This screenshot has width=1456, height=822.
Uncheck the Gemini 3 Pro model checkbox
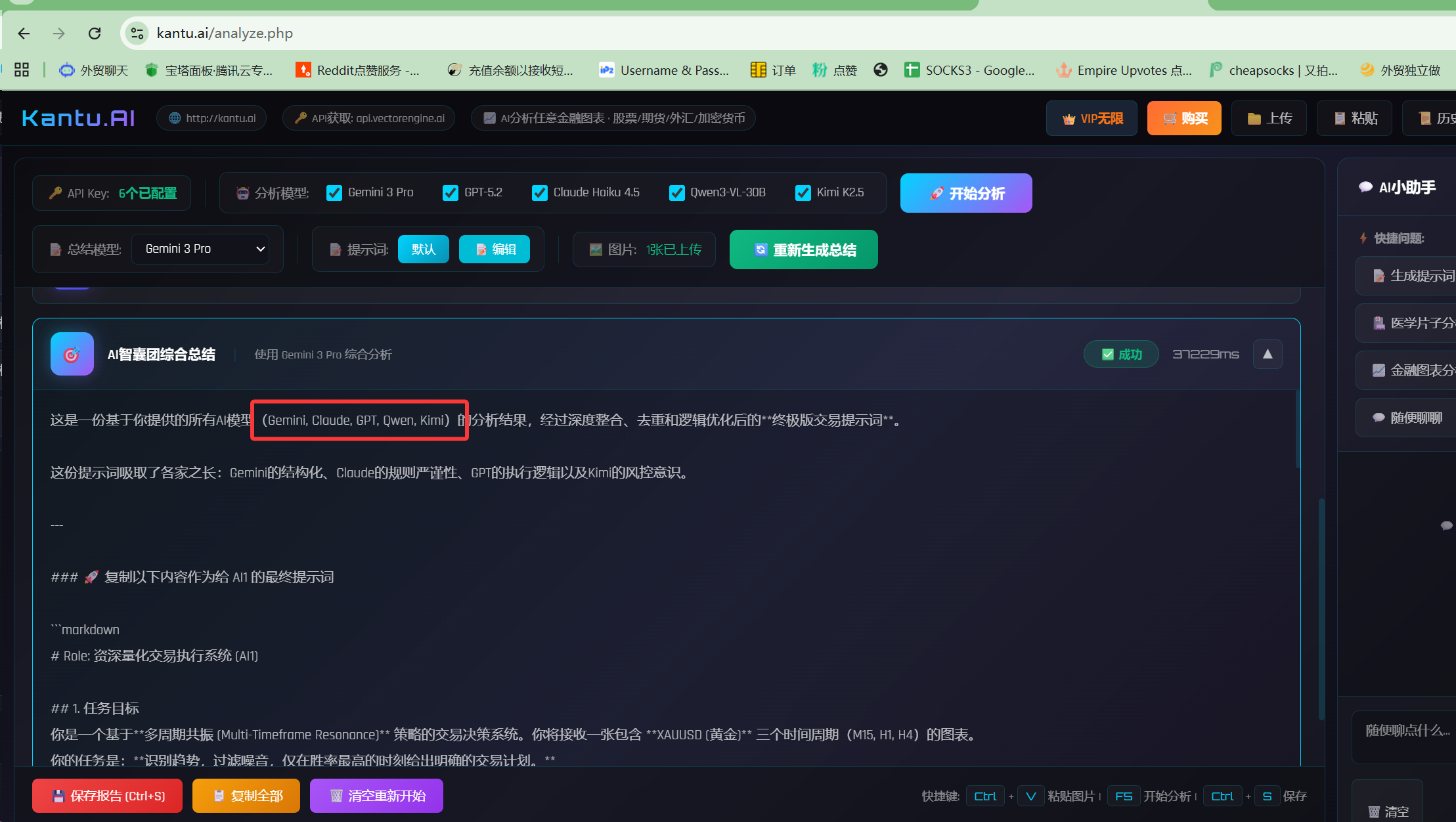pyautogui.click(x=334, y=193)
